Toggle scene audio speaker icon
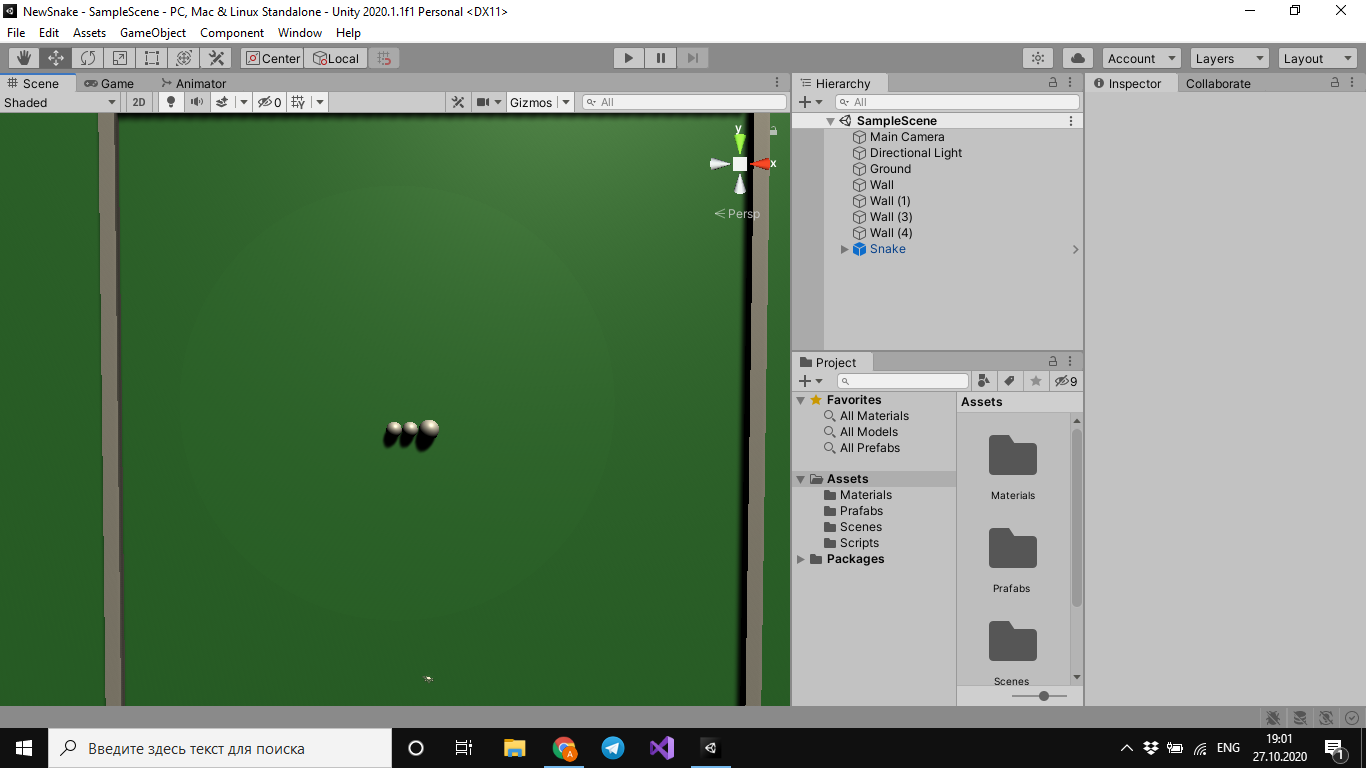1366x768 pixels. coord(197,102)
